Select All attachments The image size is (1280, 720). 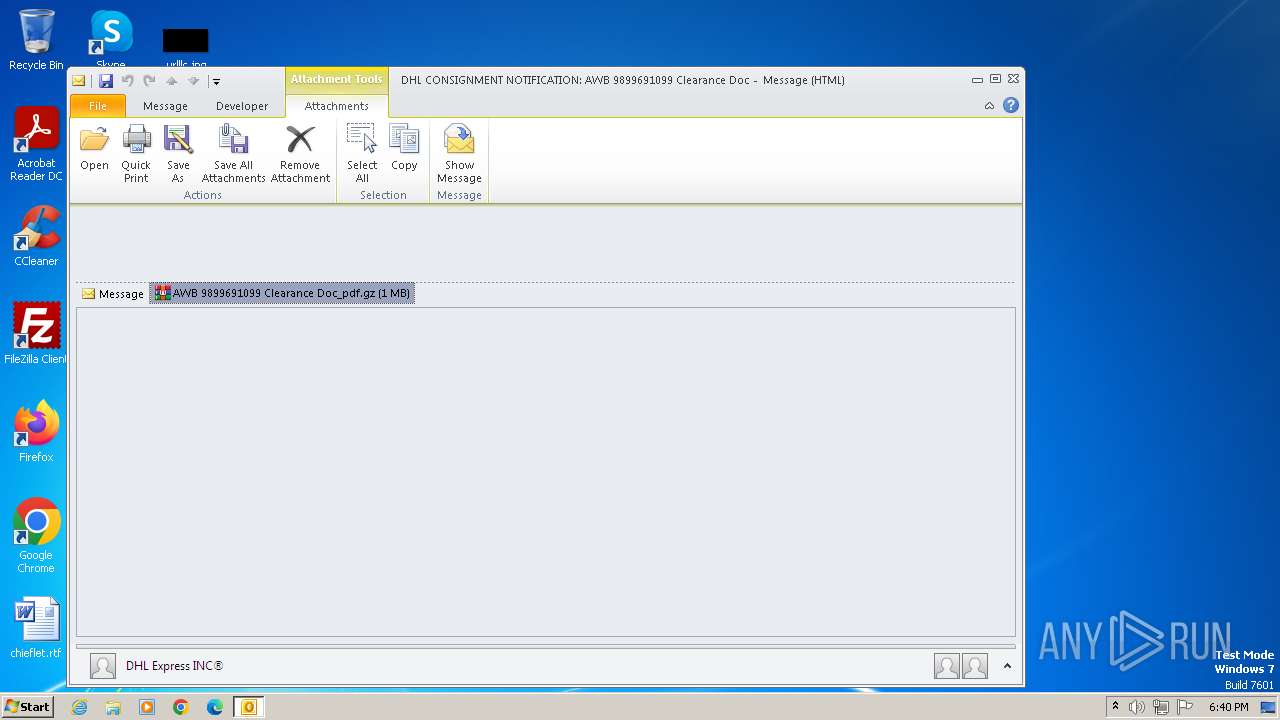[362, 154]
